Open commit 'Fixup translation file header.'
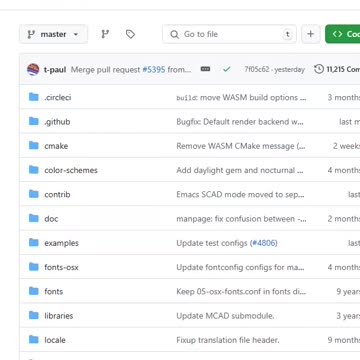Viewport: 360px width, 360px height. click(x=228, y=340)
